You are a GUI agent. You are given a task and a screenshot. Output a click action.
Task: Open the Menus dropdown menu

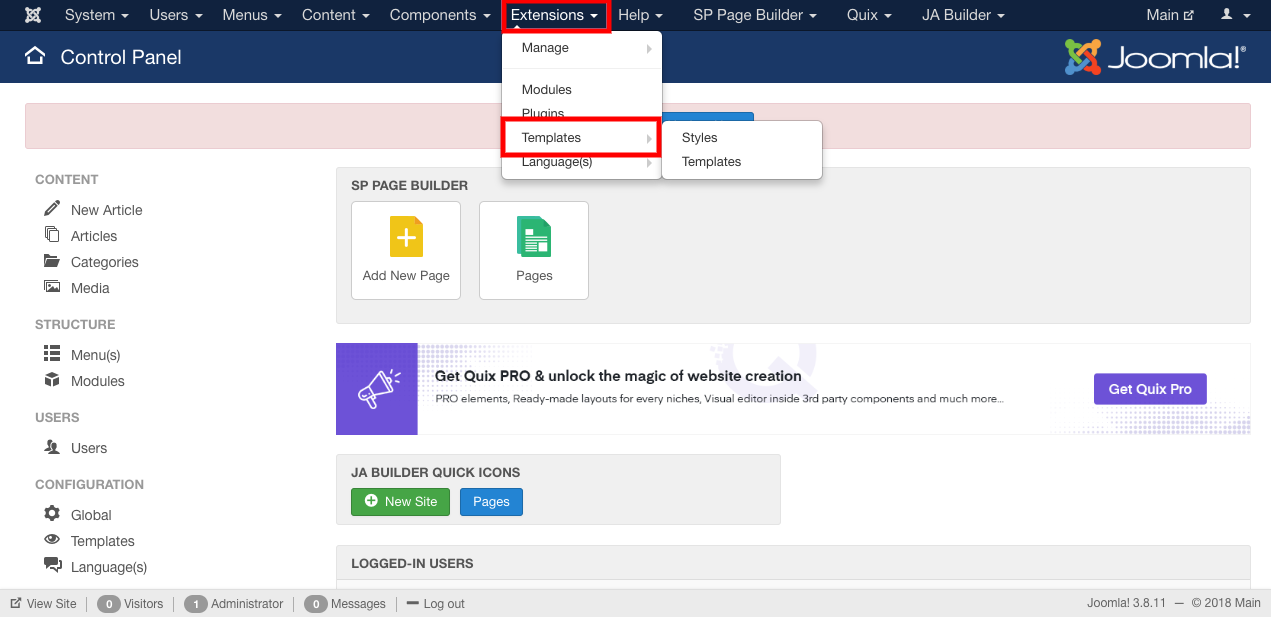coord(252,15)
